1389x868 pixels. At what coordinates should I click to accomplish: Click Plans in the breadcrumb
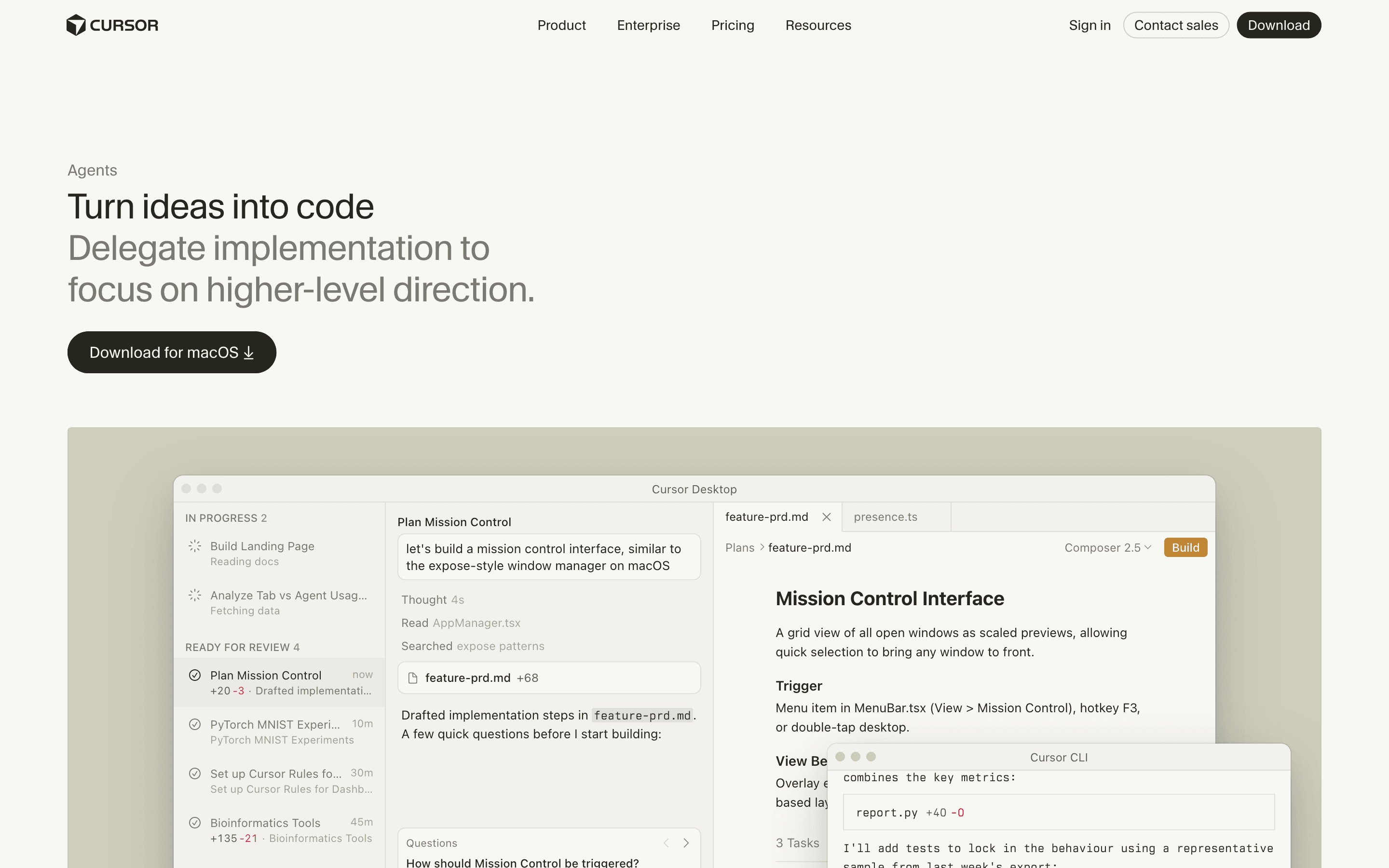[x=739, y=548]
